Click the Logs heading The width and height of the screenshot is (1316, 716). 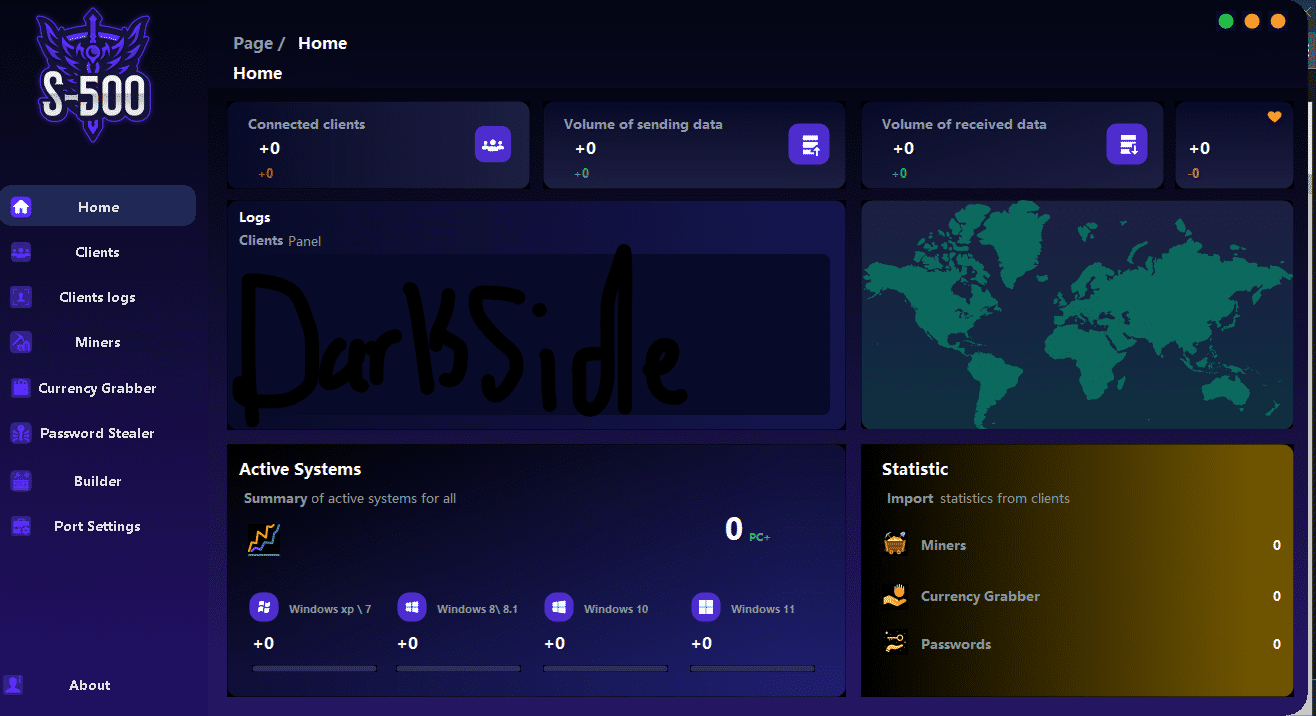click(x=255, y=217)
